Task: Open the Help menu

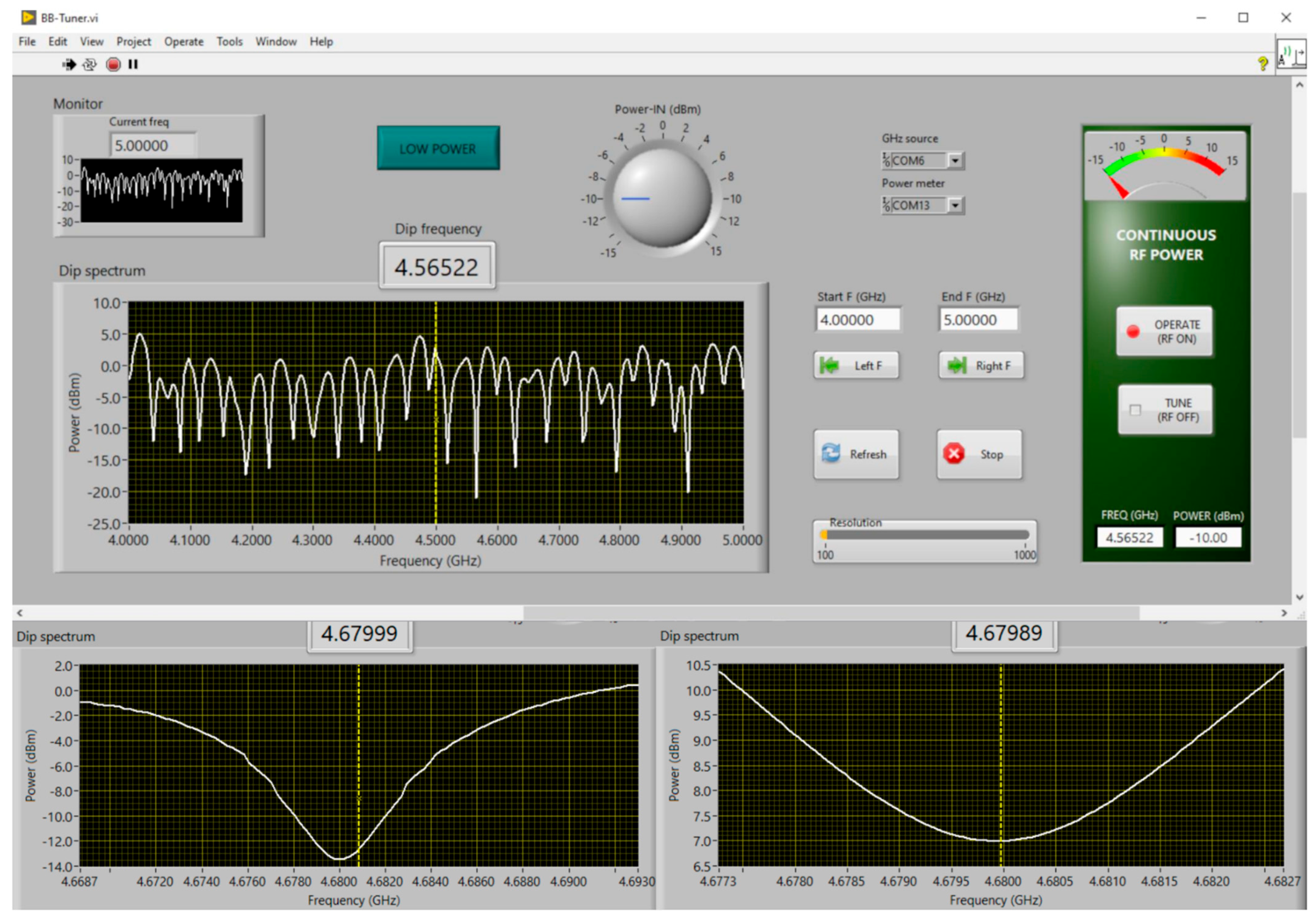Action: pos(321,41)
